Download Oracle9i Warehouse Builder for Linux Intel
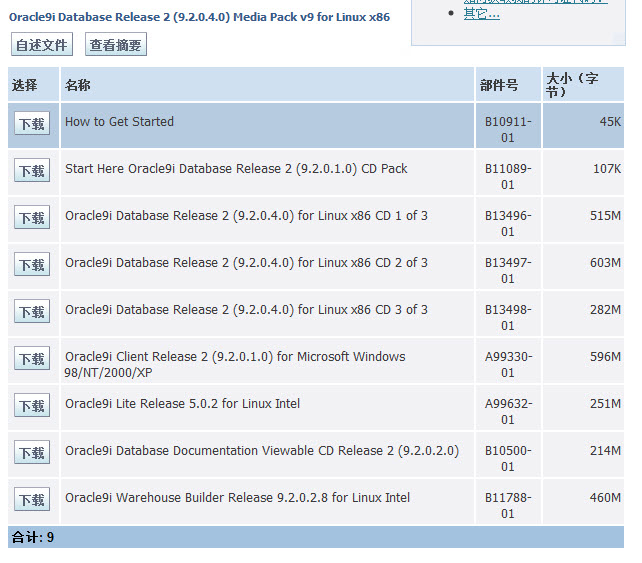The image size is (642, 563). [x=32, y=500]
